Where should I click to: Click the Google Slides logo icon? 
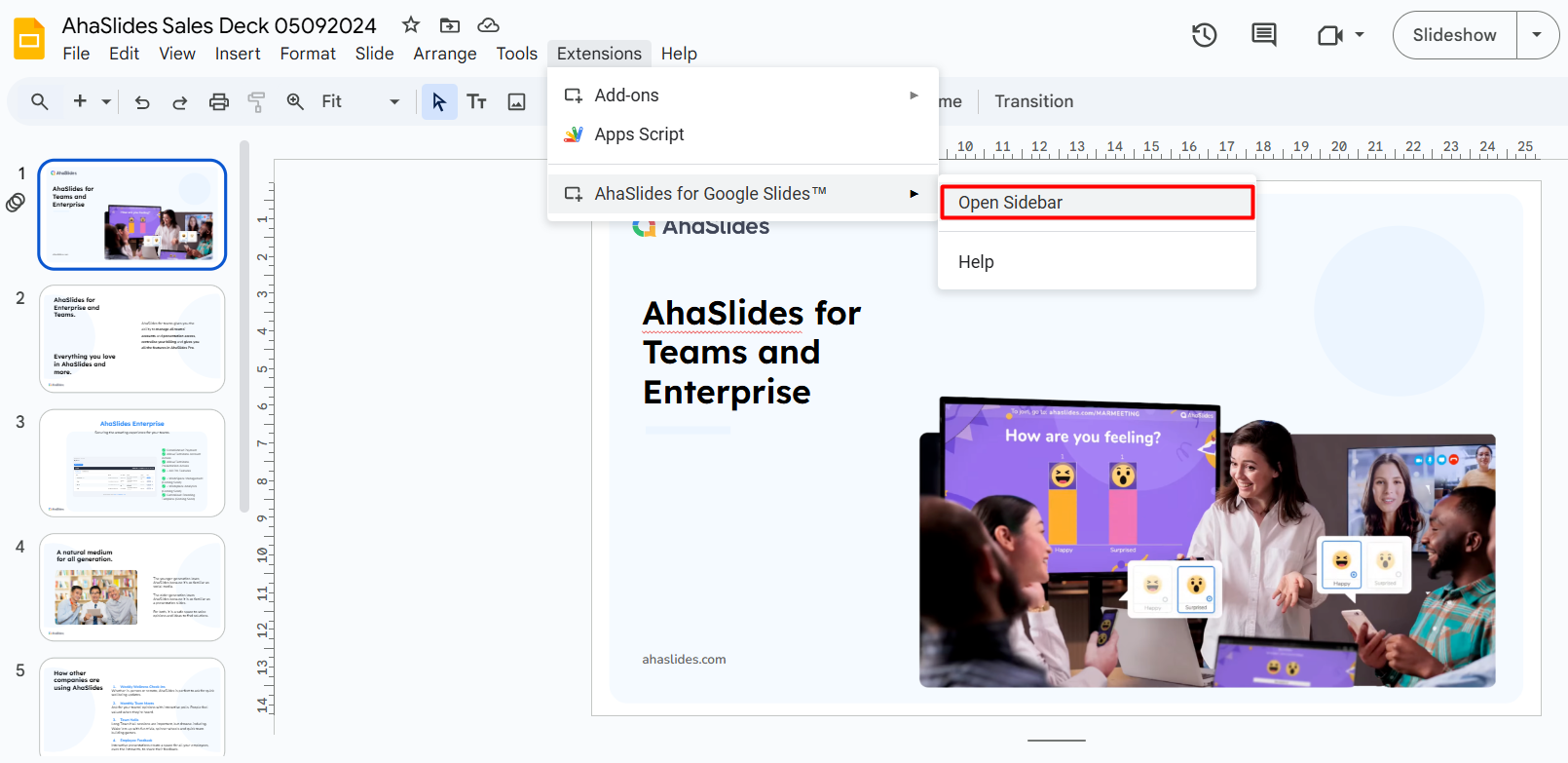[29, 39]
